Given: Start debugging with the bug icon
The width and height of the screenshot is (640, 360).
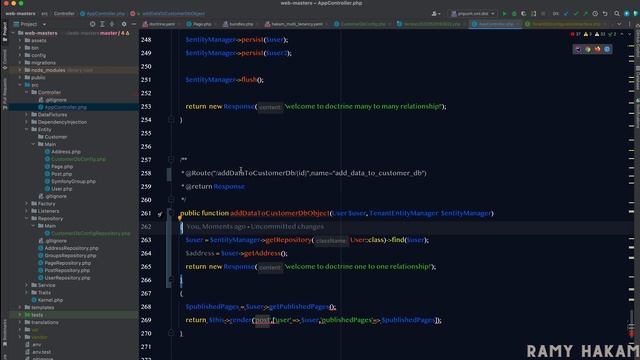Looking at the screenshot, I should tap(514, 13).
